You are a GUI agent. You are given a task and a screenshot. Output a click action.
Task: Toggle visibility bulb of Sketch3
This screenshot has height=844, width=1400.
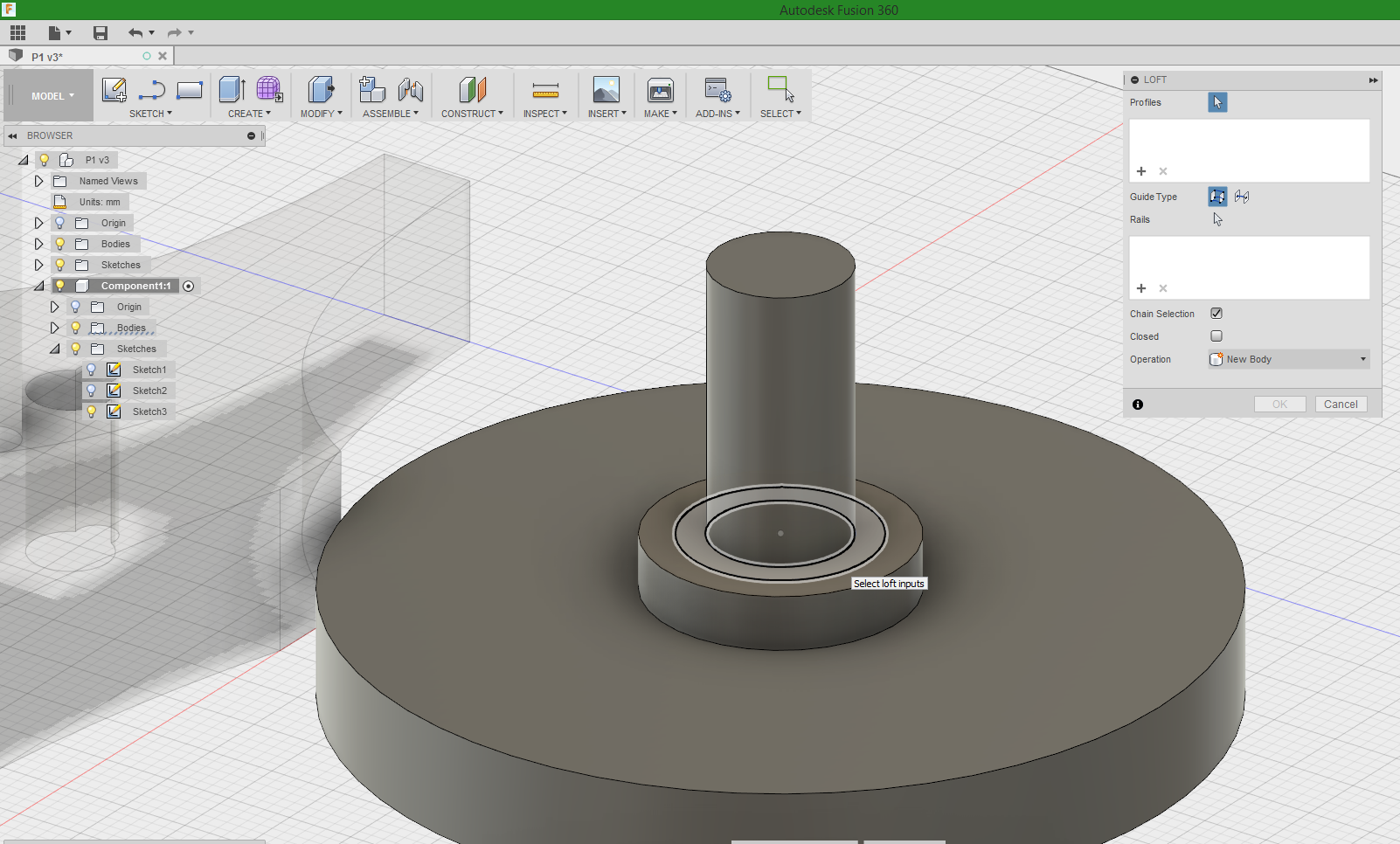coord(91,412)
